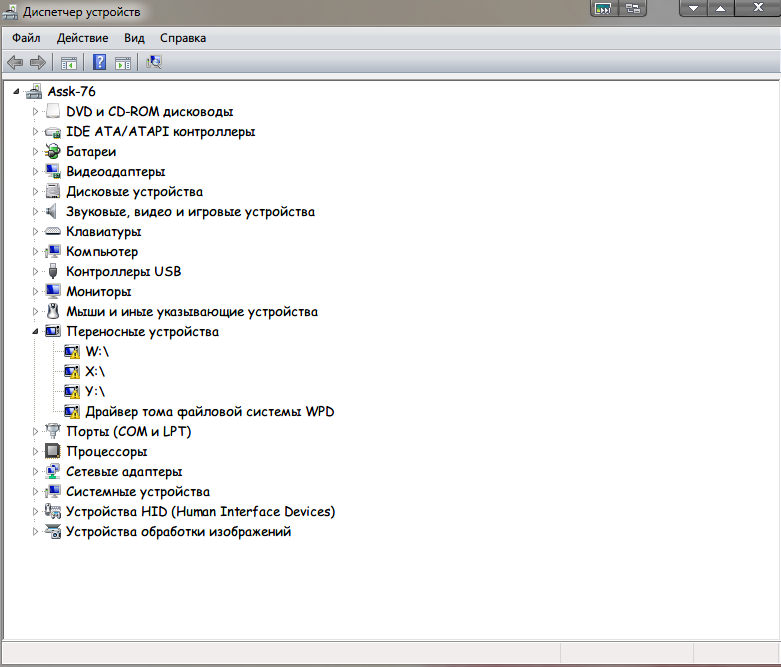Select the Клавиатуры label

coord(104,232)
